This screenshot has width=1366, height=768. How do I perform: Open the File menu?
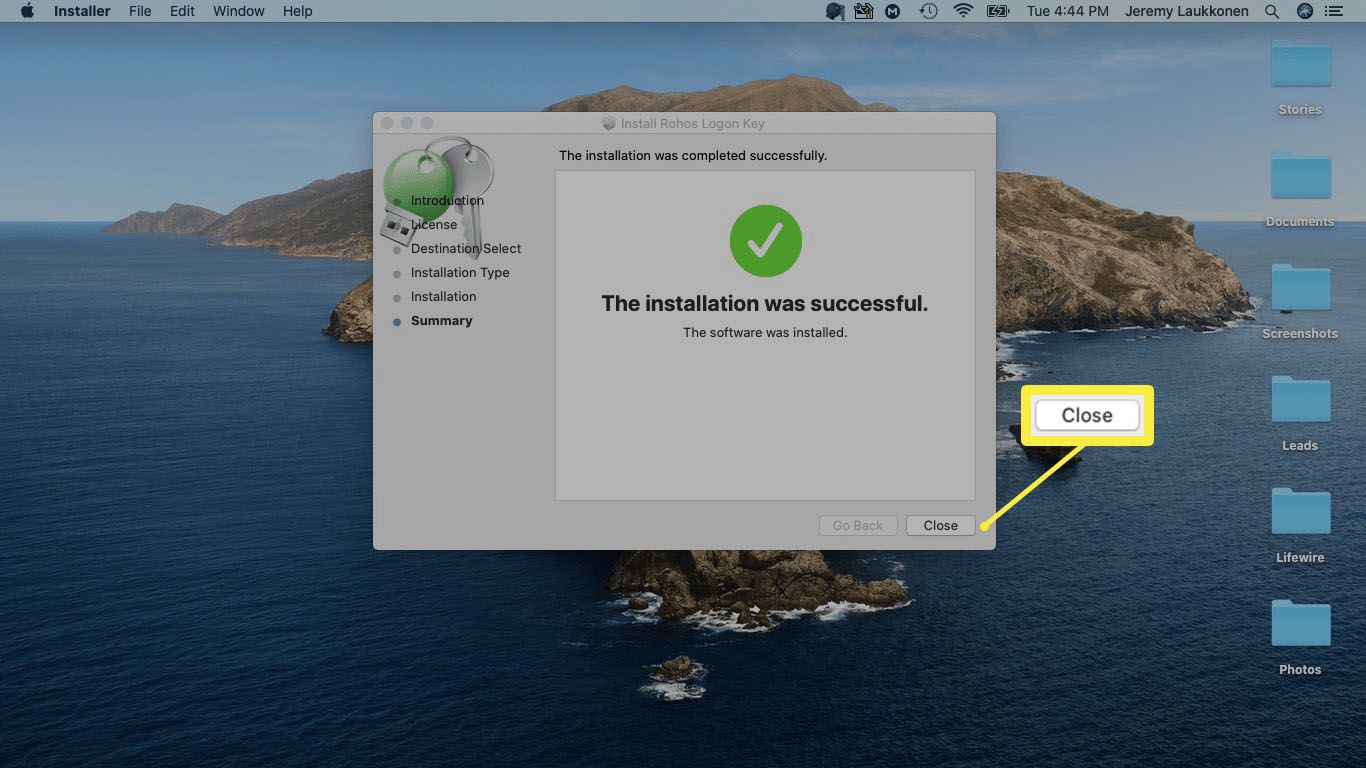140,11
